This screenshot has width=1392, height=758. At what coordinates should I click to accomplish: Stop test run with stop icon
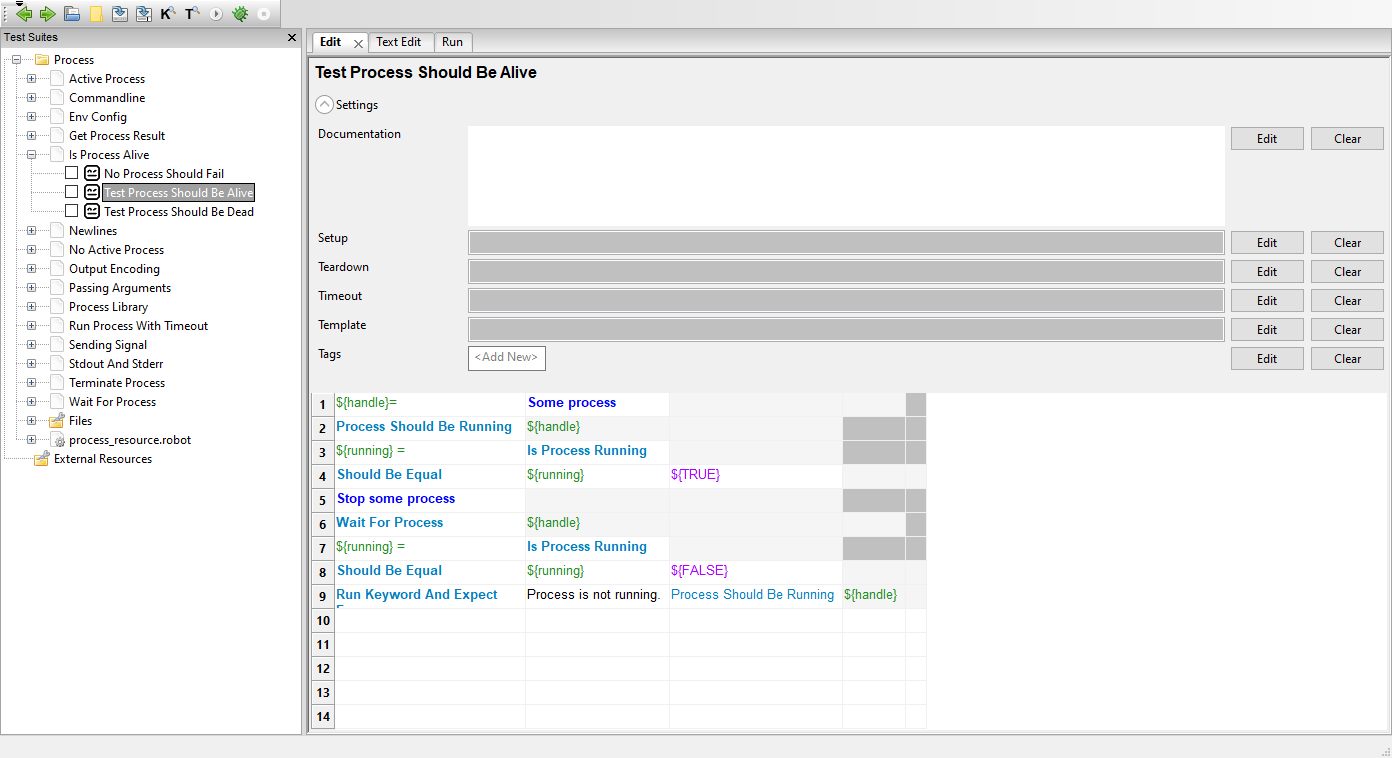pyautogui.click(x=264, y=14)
